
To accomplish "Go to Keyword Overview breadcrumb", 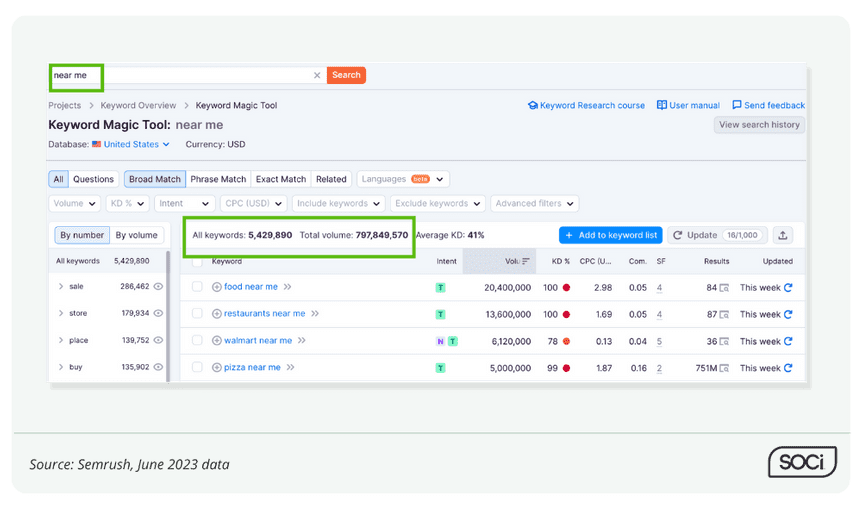I will tap(138, 106).
